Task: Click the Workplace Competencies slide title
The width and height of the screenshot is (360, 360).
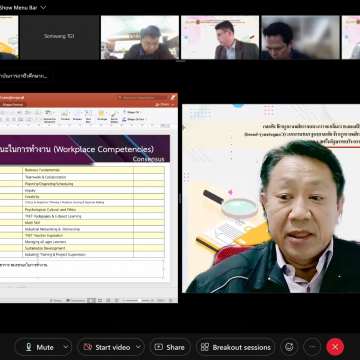Action: tap(77, 149)
